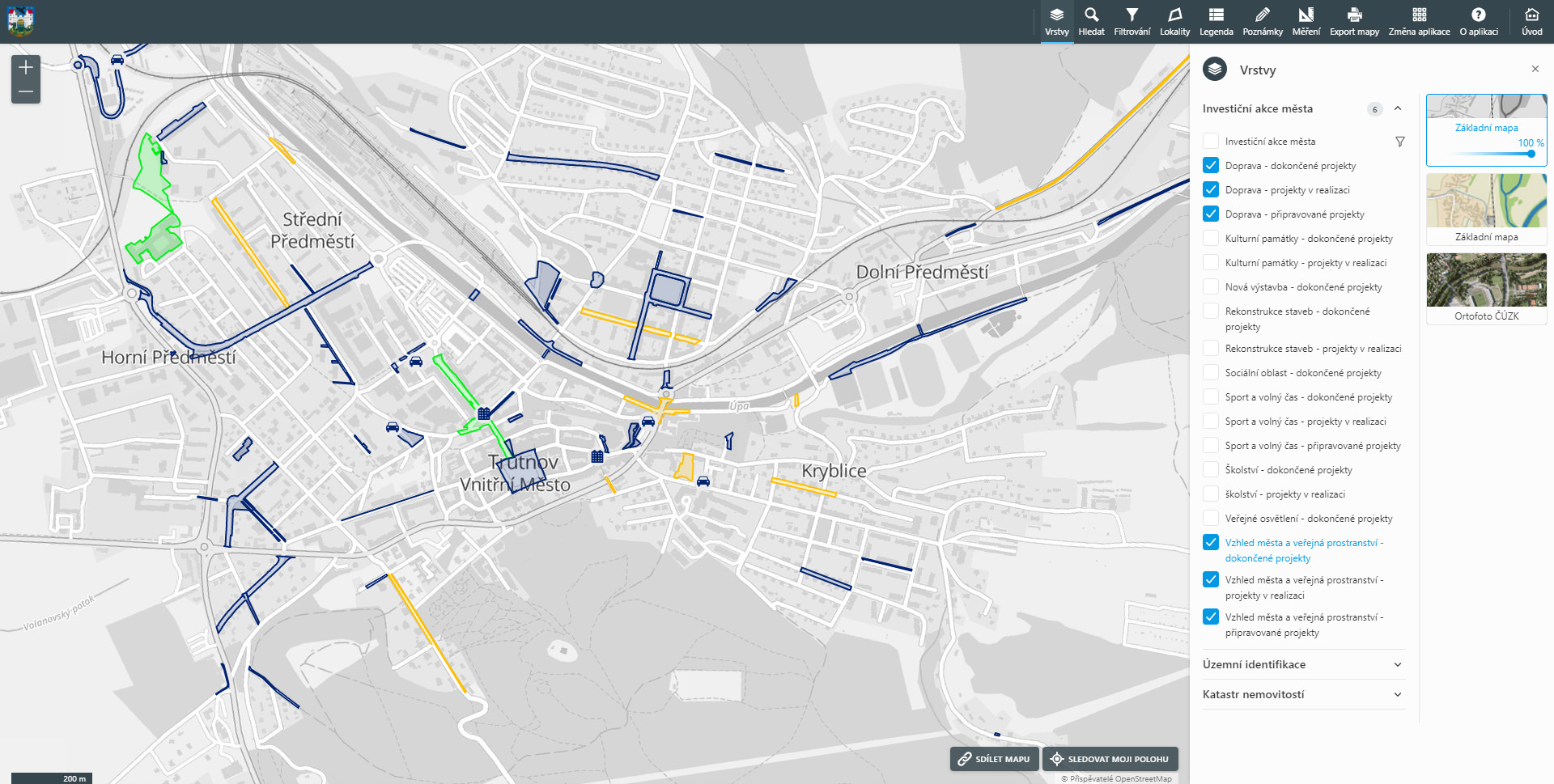1554x784 pixels.
Task: Enable Sport a volný čas - připravované projekty
Action: pyautogui.click(x=1211, y=445)
